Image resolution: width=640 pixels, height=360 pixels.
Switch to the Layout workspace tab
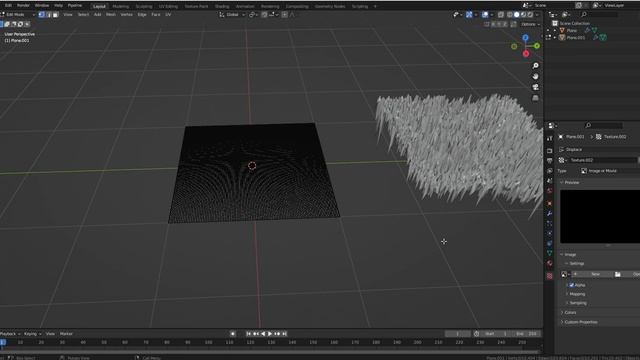click(x=99, y=6)
